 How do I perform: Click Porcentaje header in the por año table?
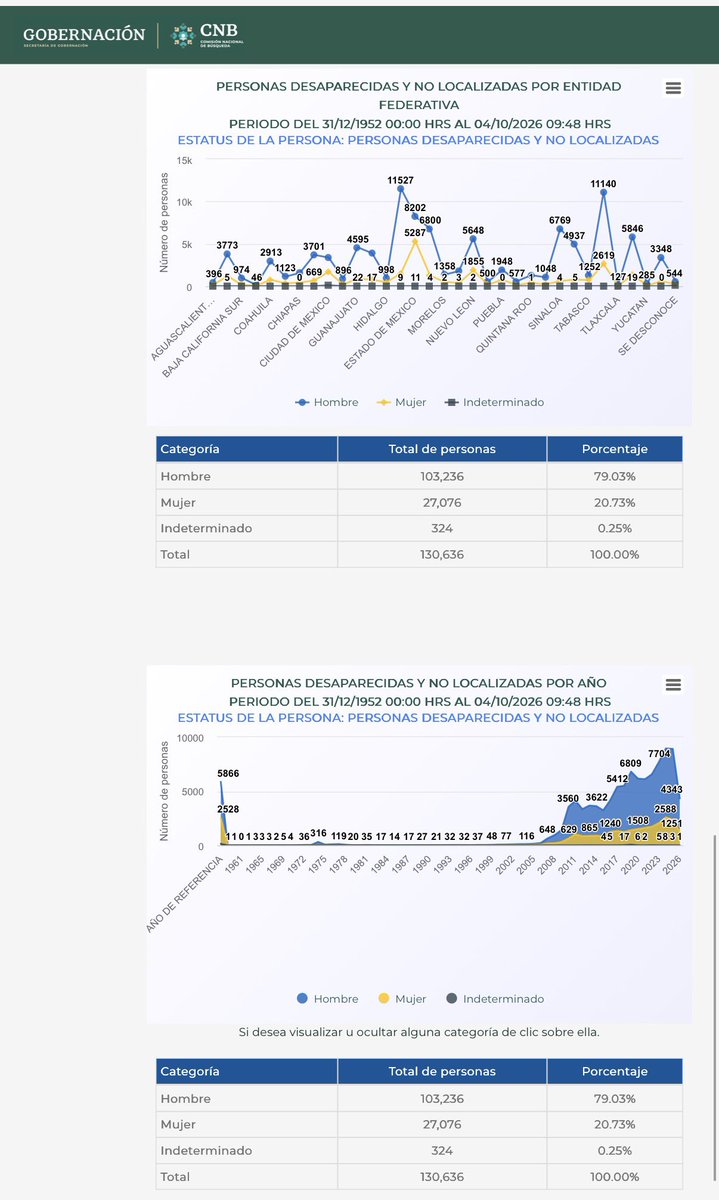click(x=615, y=1071)
